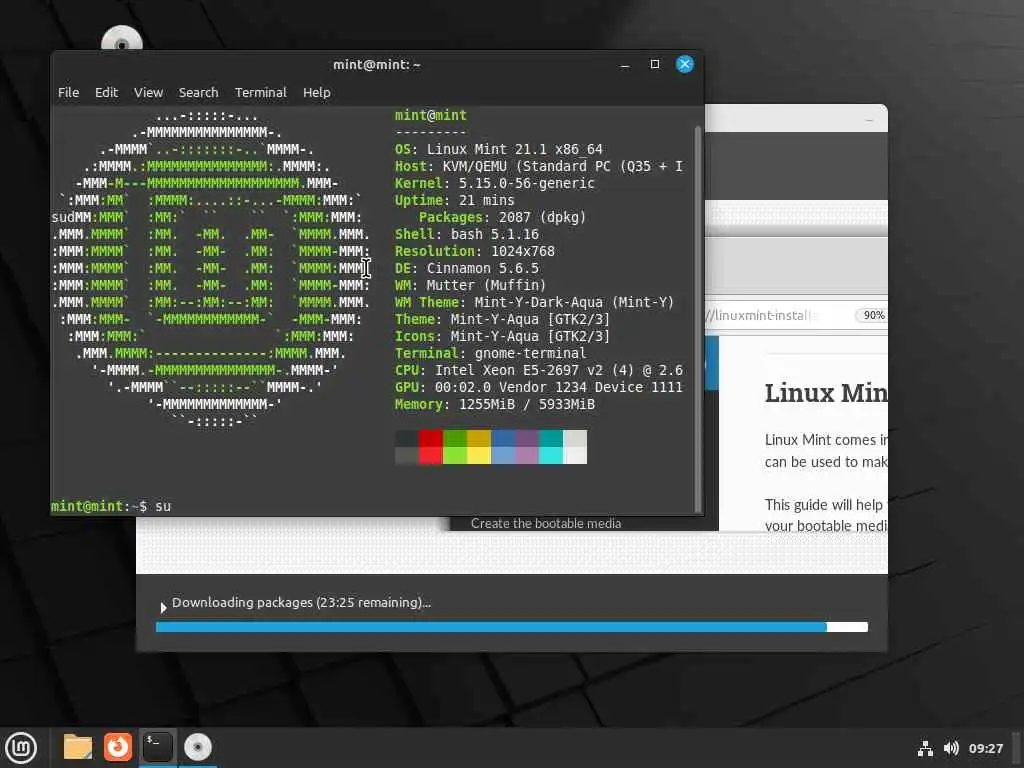Click the 'CPU: Intel Xeon E5-2697 v2' line
The image size is (1024, 768).
[539, 370]
